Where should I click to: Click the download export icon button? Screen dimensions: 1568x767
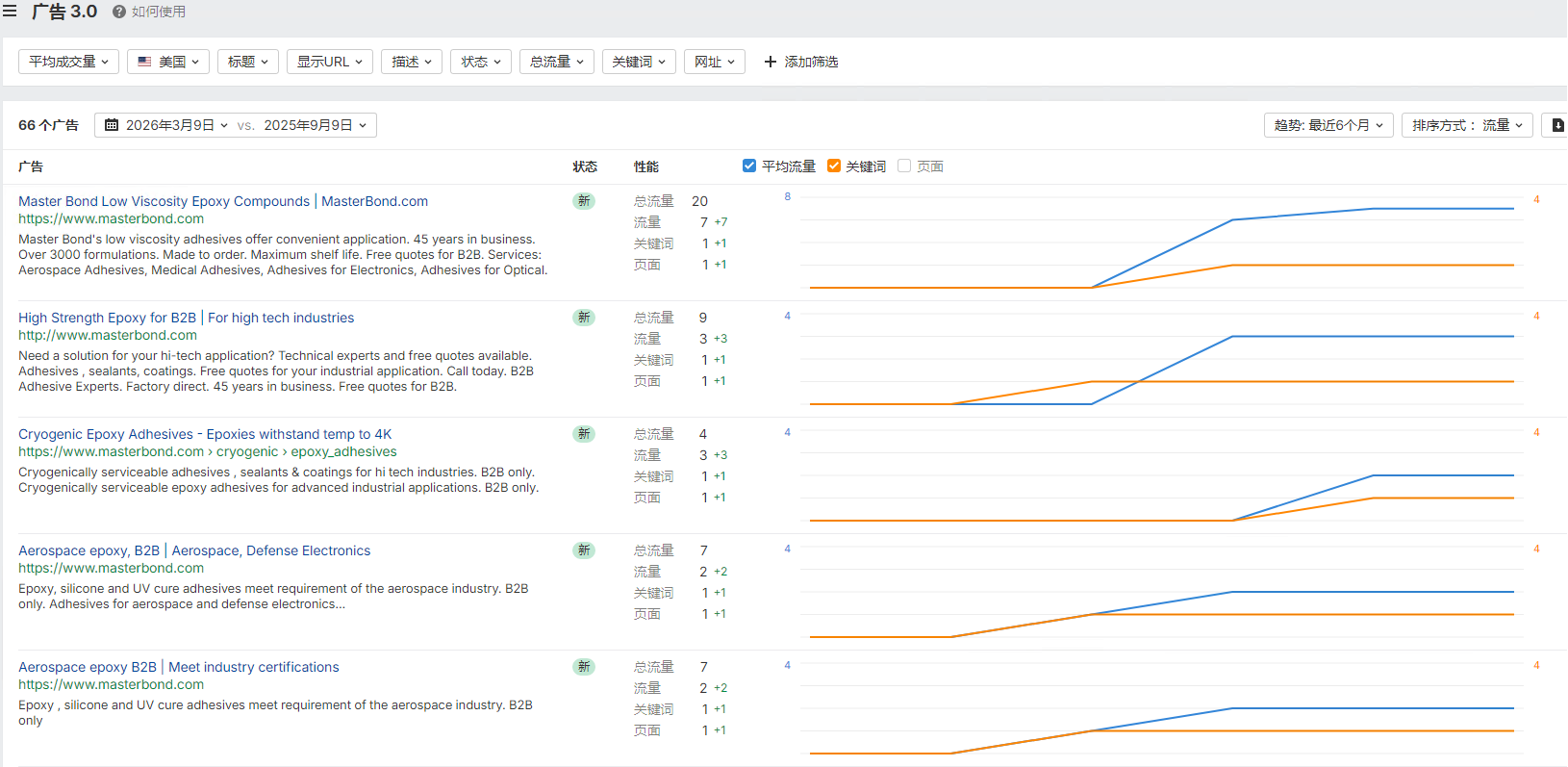point(1557,125)
